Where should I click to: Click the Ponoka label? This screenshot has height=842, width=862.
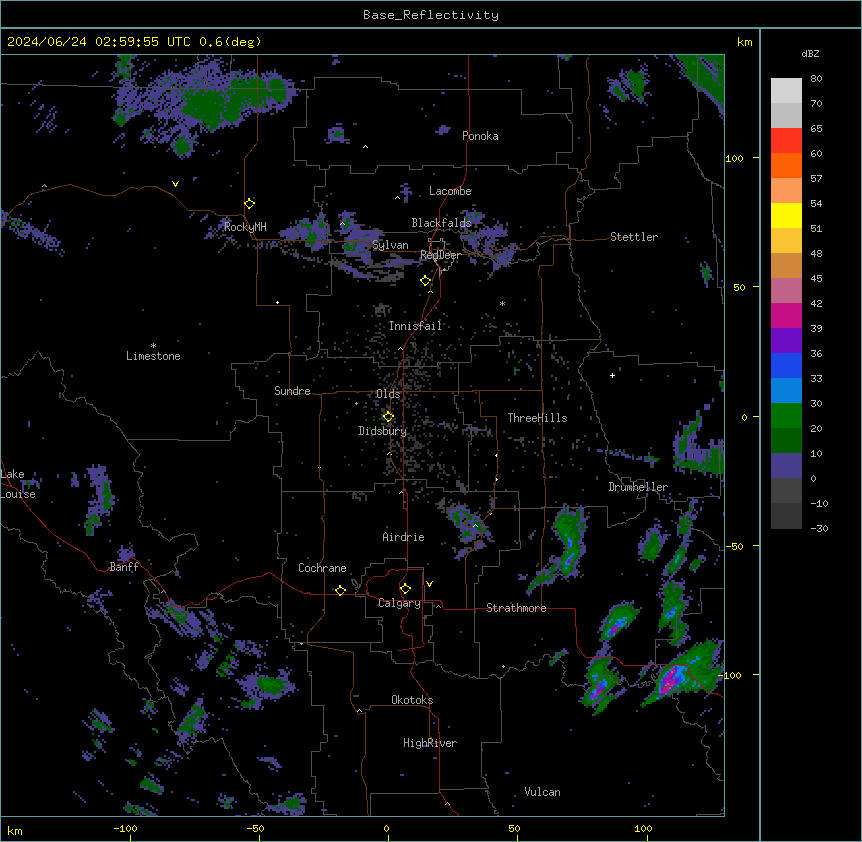[x=480, y=136]
